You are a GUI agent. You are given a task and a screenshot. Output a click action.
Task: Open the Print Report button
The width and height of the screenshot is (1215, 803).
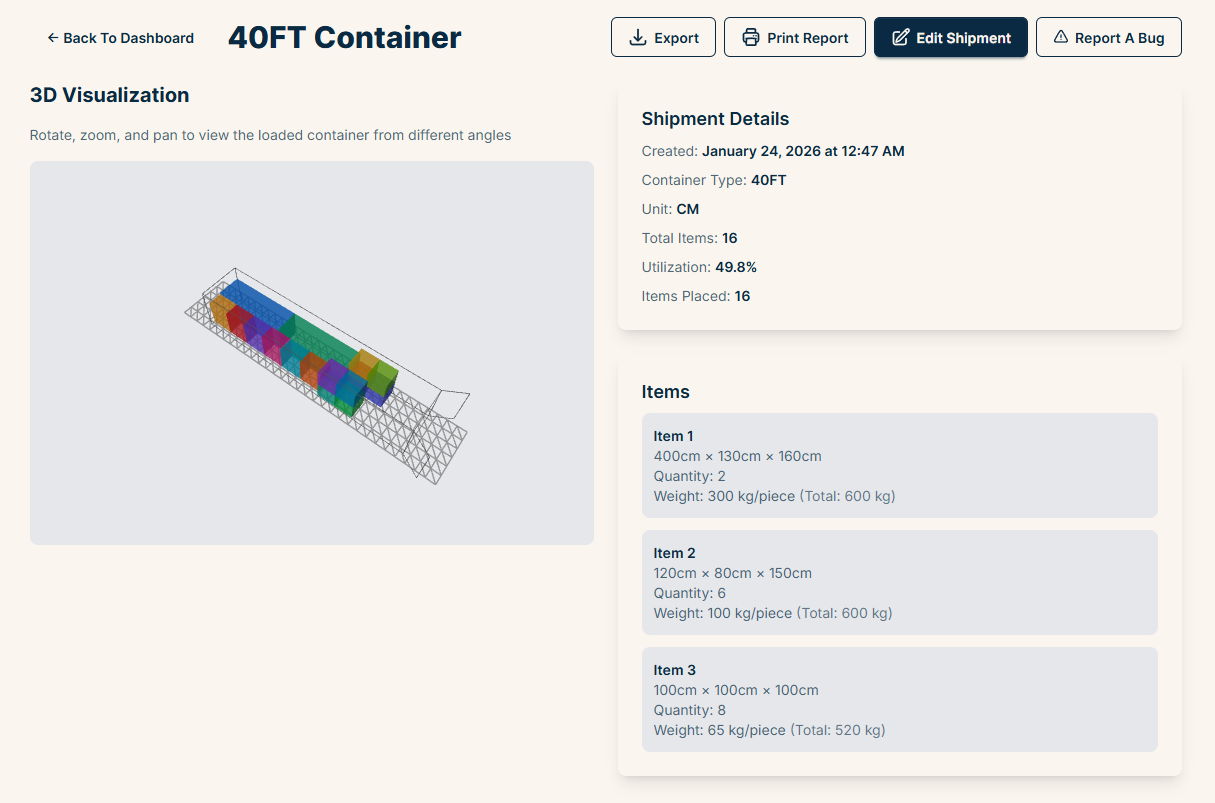pos(794,38)
